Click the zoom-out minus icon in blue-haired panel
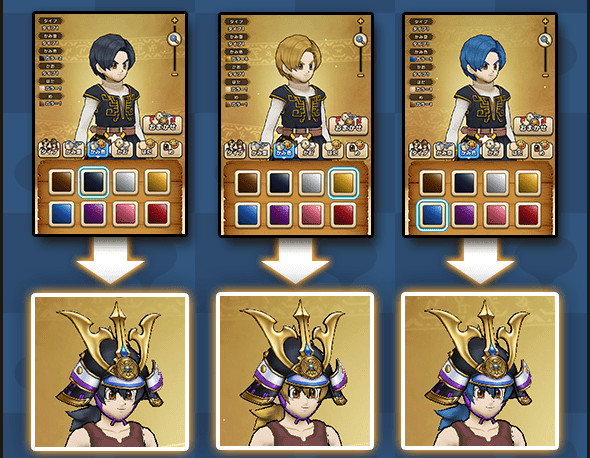This screenshot has height=458, width=590. pyautogui.click(x=545, y=75)
